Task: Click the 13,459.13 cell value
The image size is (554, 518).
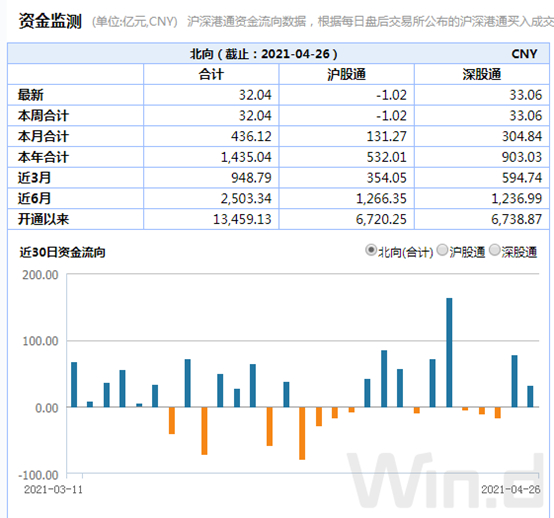Action: pyautogui.click(x=242, y=219)
